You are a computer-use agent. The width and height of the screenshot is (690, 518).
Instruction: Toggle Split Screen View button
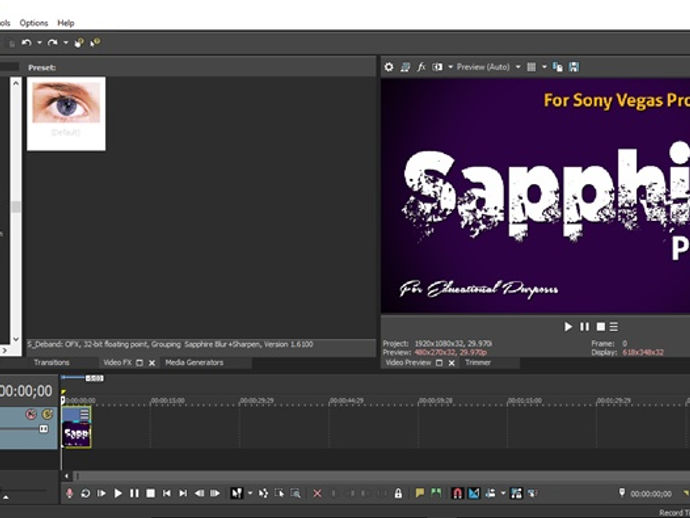(437, 67)
